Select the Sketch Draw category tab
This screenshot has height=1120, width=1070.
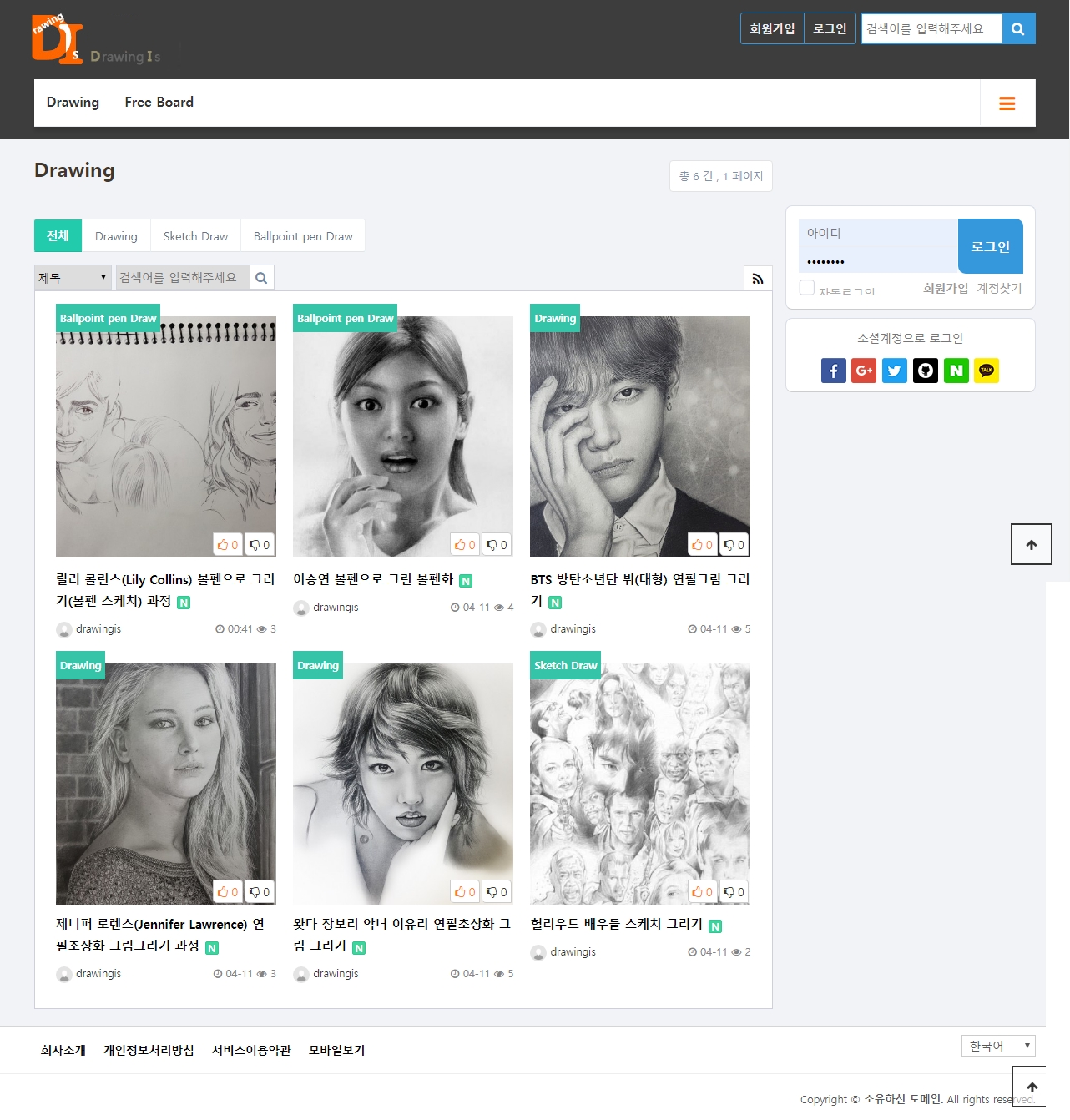click(x=195, y=236)
